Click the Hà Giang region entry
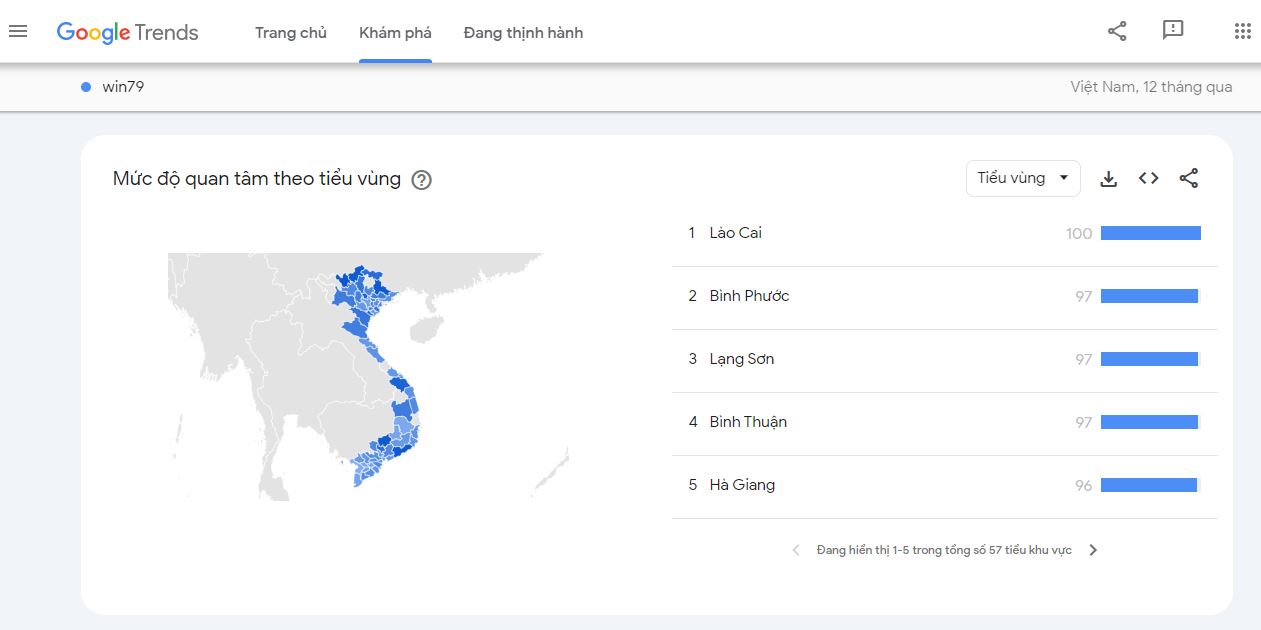Viewport: 1261px width, 630px height. click(x=742, y=485)
